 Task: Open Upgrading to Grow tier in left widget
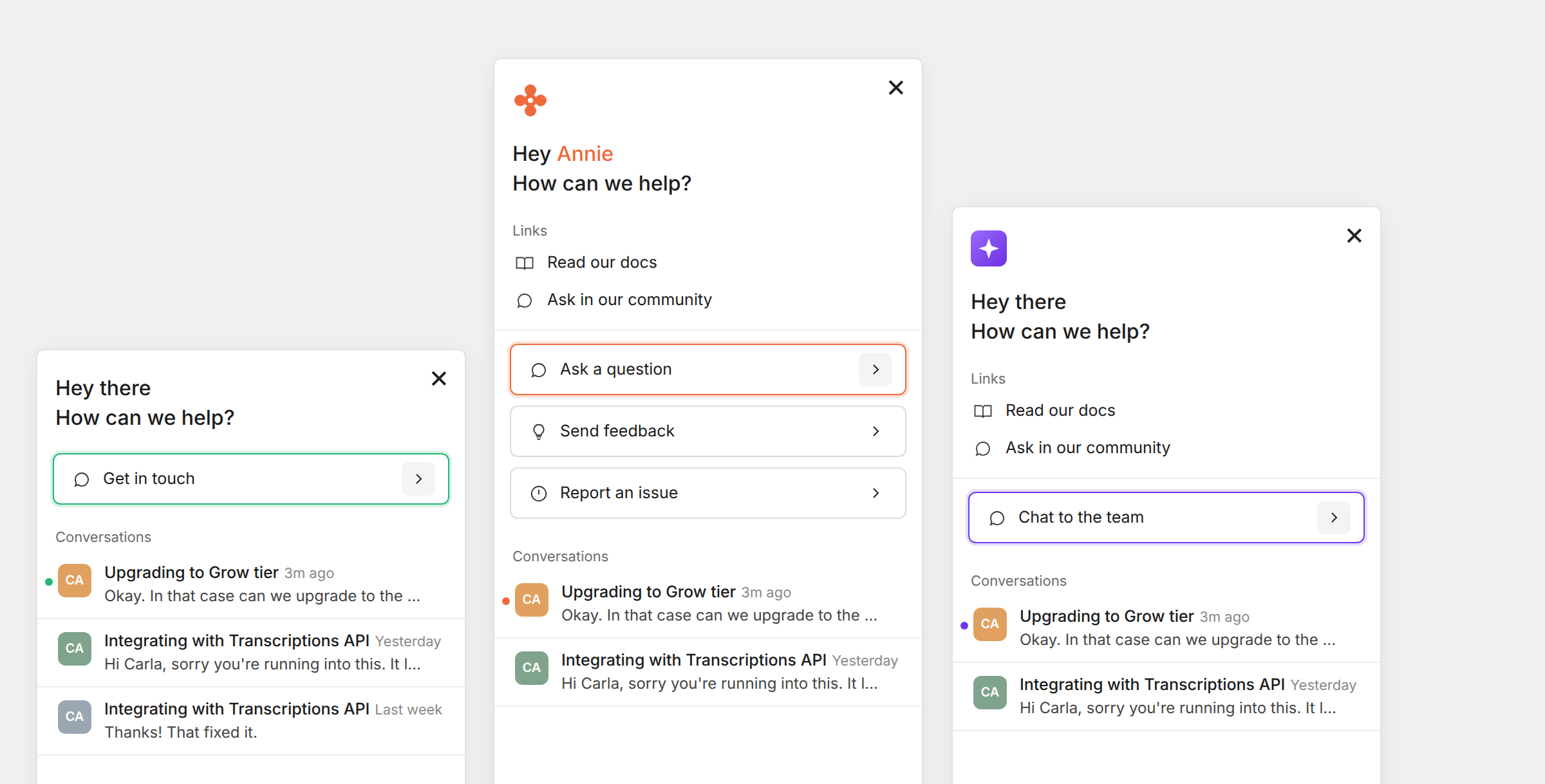click(251, 584)
